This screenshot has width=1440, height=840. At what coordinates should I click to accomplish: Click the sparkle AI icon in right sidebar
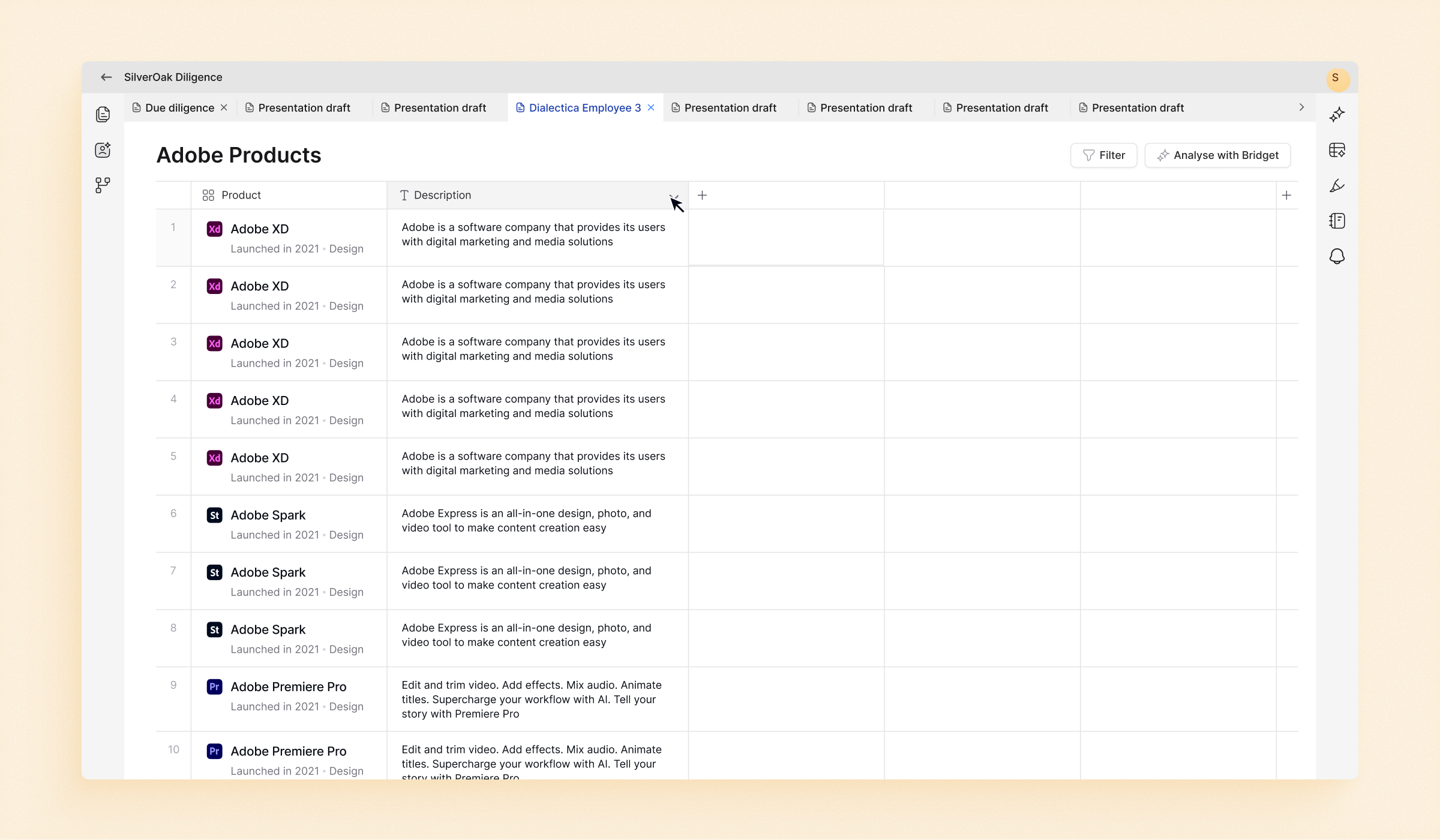1337,114
